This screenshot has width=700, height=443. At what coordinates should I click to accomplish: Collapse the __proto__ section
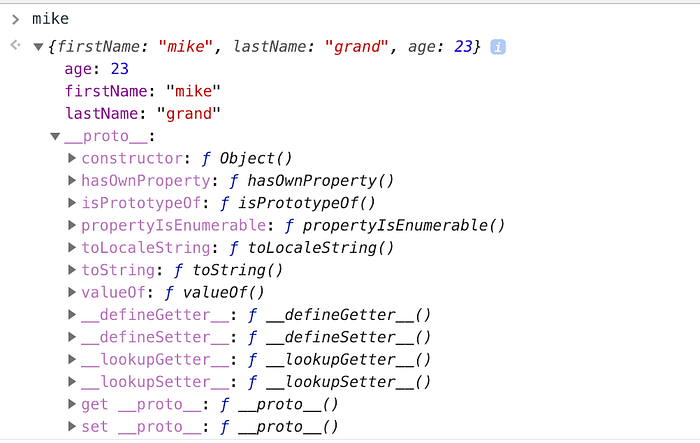pyautogui.click(x=56, y=136)
